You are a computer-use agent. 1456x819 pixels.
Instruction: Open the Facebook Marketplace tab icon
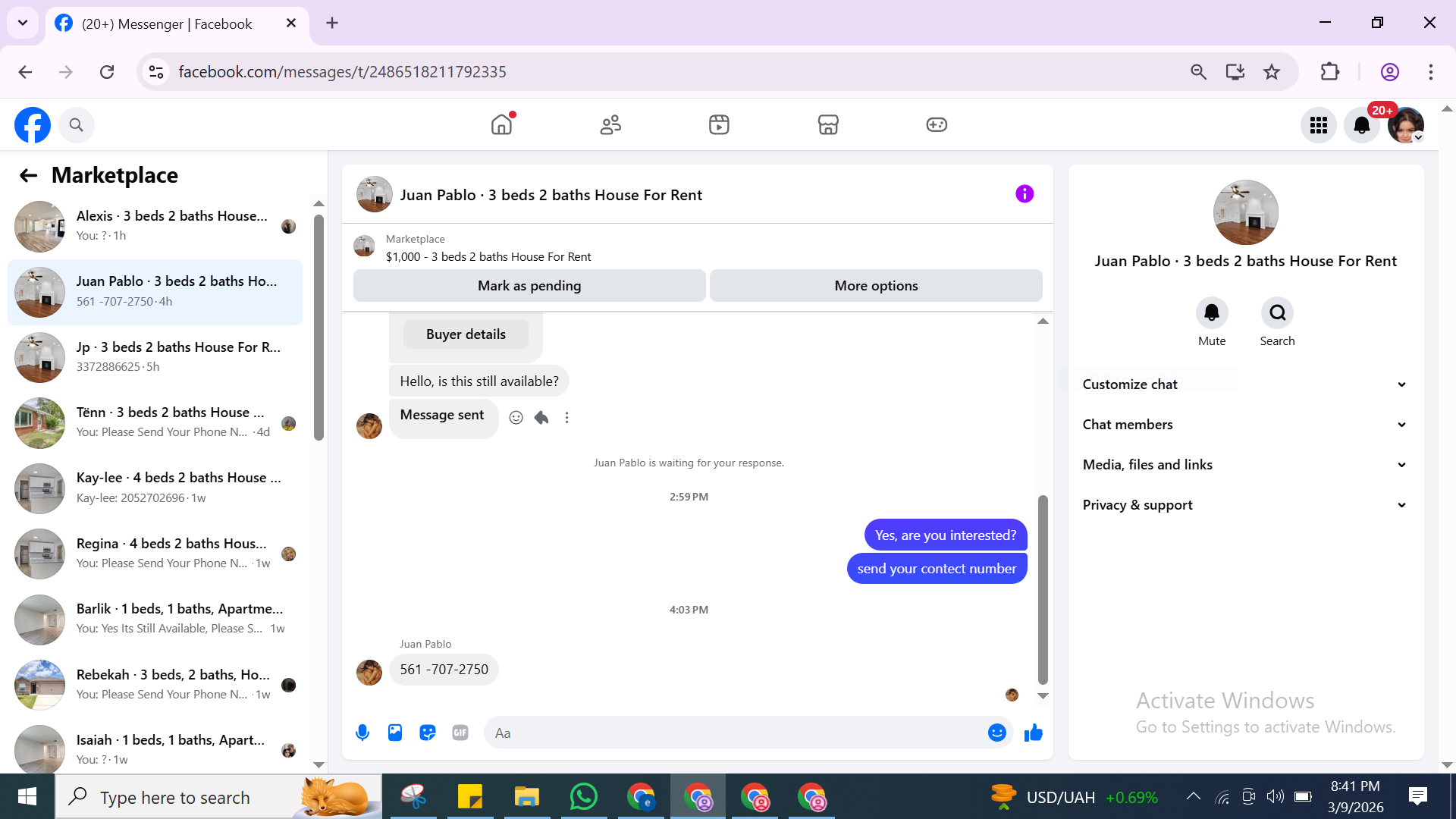[x=828, y=124]
